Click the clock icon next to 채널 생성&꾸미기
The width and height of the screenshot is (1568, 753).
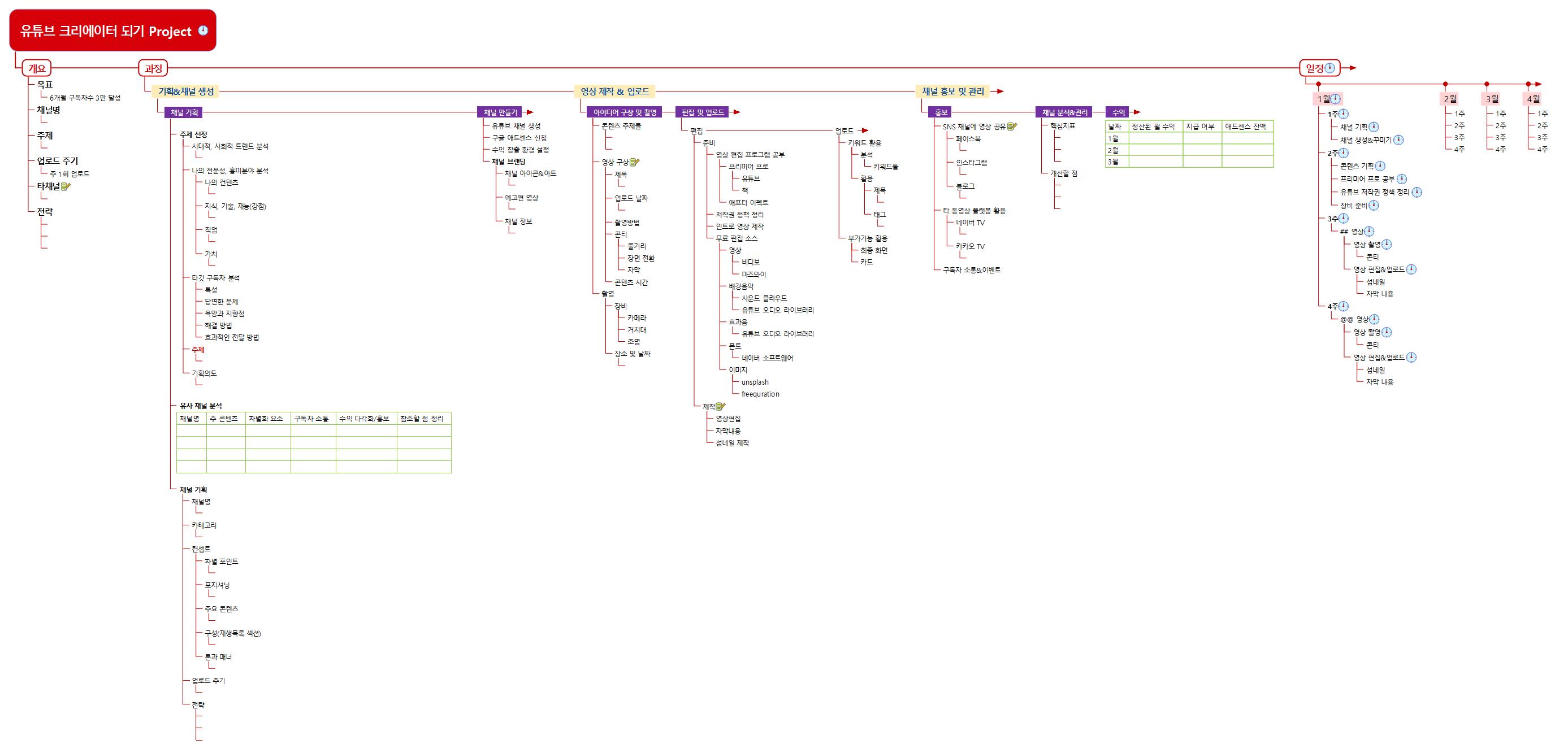point(1399,140)
